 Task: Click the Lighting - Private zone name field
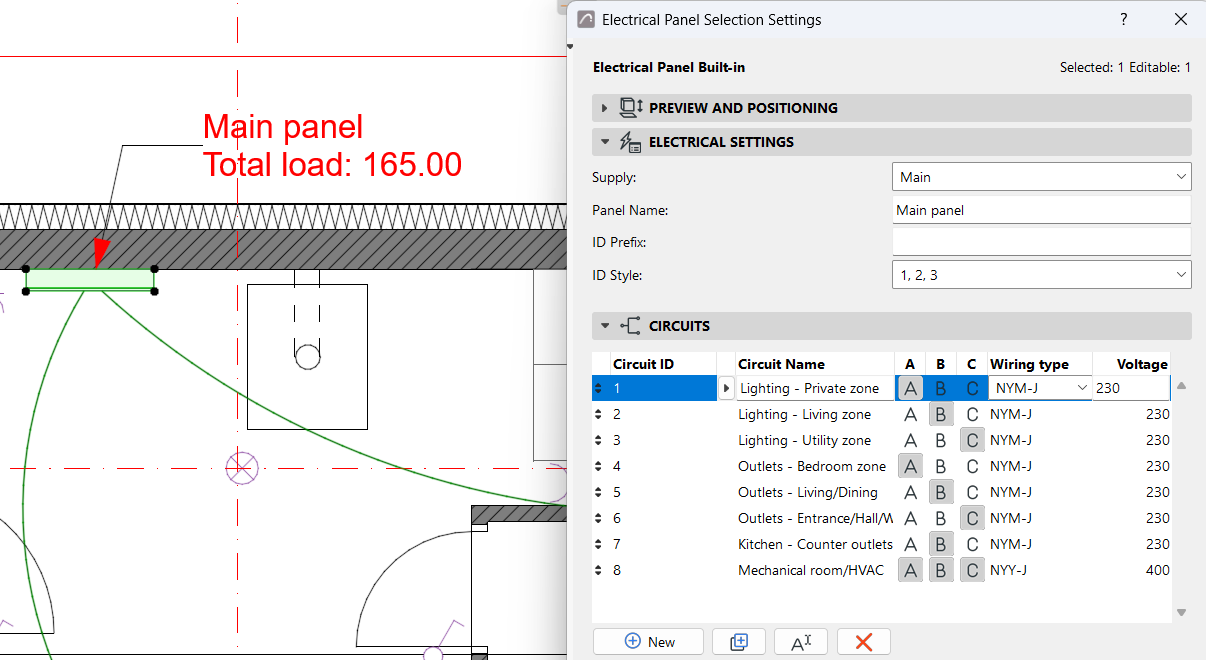point(815,388)
